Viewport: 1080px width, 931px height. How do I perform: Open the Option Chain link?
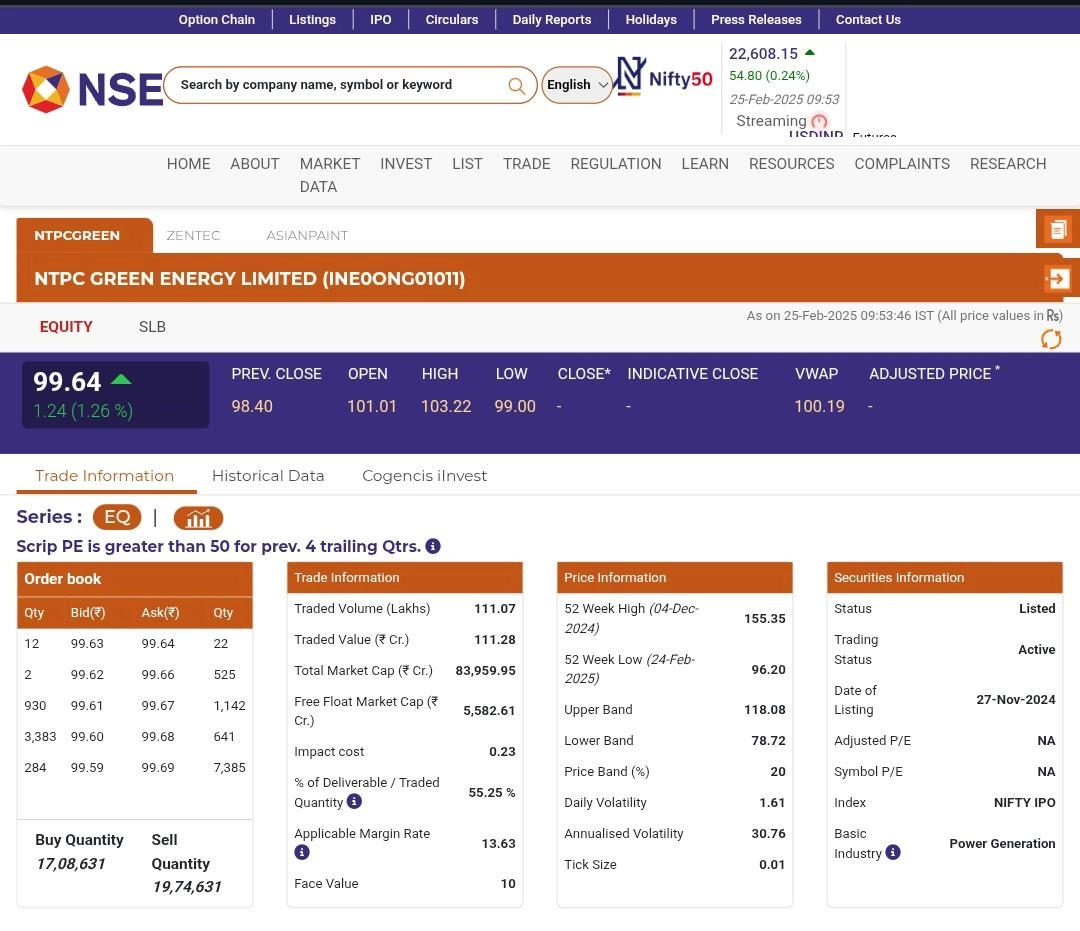(x=216, y=19)
